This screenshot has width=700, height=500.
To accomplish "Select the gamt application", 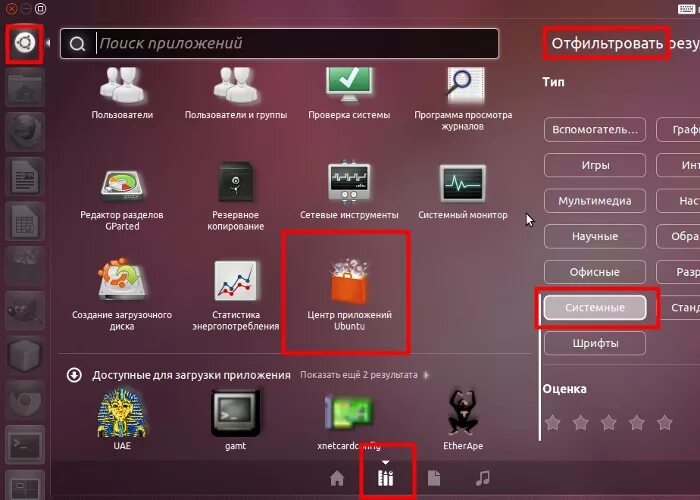I will click(235, 420).
